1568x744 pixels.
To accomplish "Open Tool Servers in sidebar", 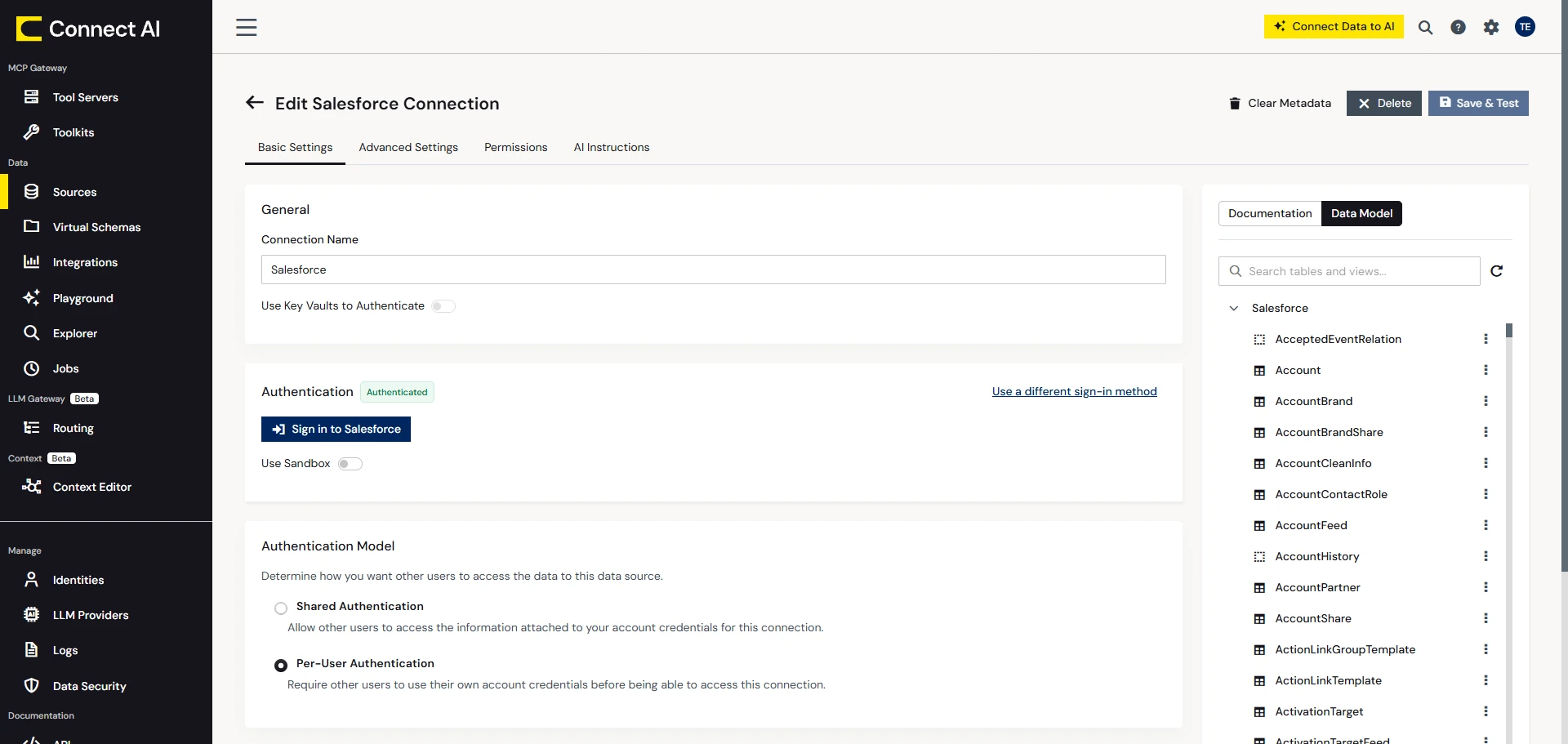I will (x=86, y=97).
